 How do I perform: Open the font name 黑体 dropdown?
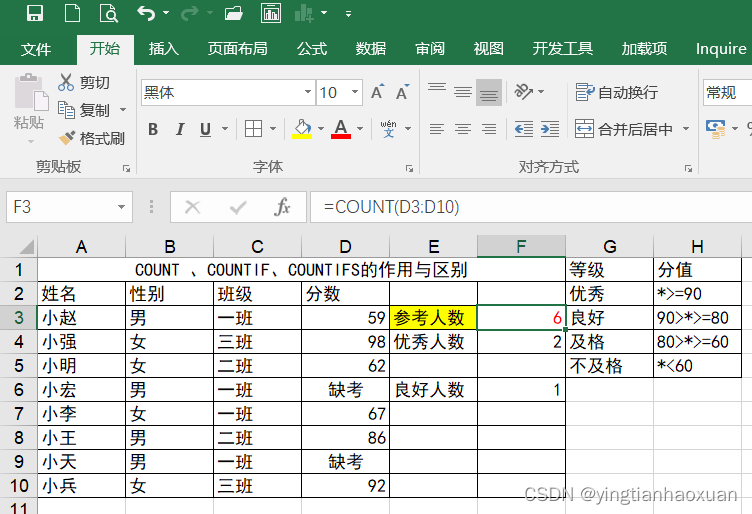coord(308,92)
